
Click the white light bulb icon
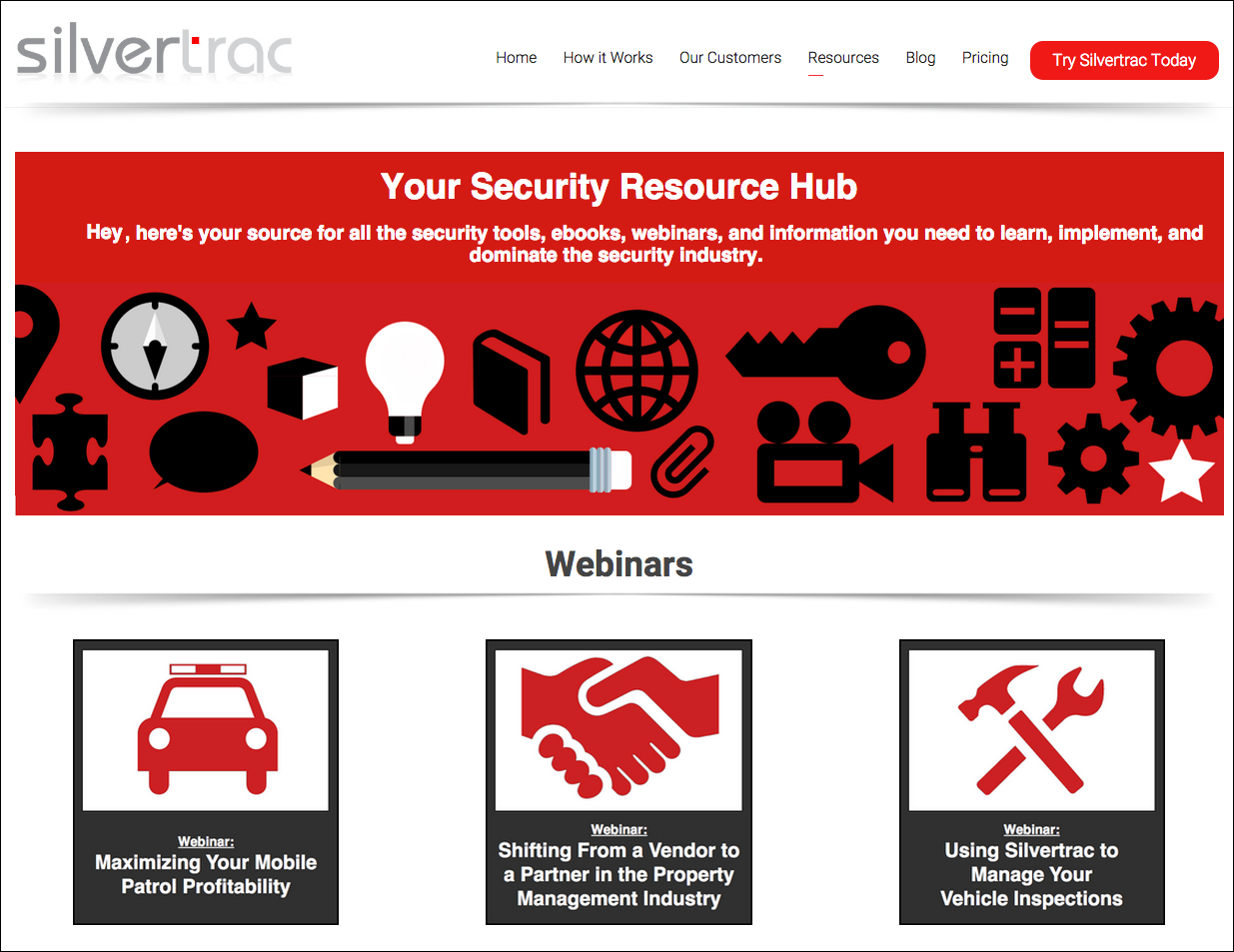(405, 383)
